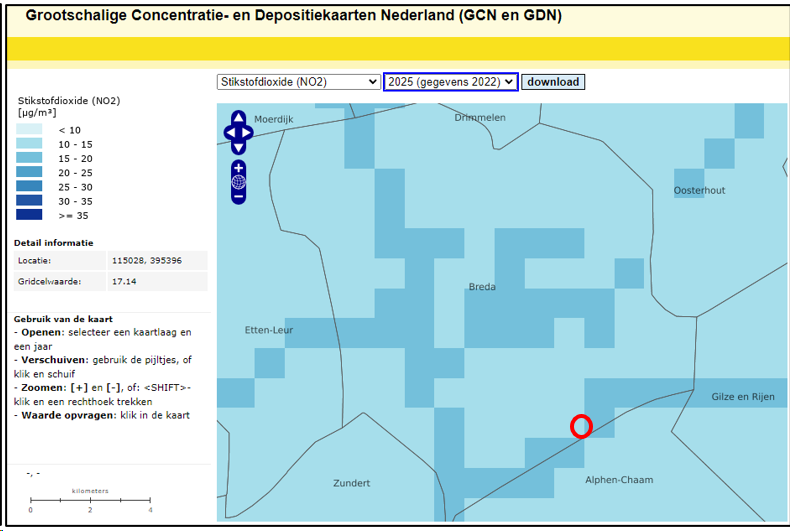Click the kilometers scale bar

[x=90, y=499]
